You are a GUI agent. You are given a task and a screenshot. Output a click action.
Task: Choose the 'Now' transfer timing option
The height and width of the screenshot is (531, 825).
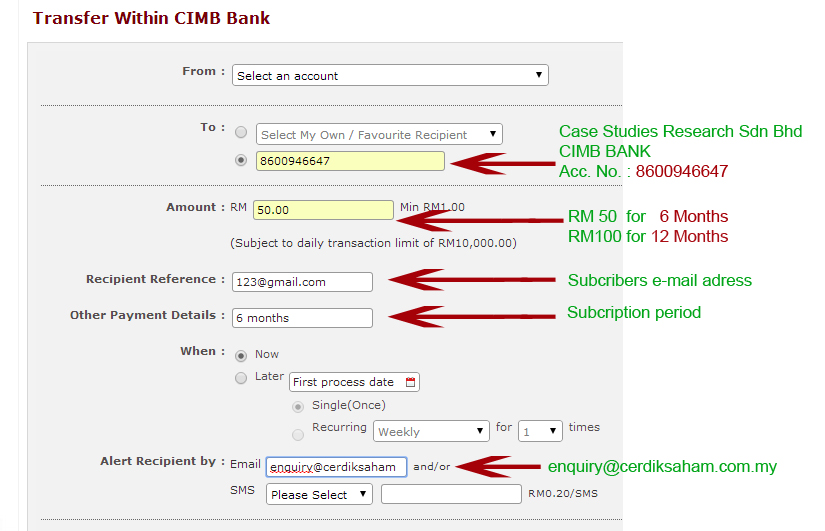(x=240, y=354)
